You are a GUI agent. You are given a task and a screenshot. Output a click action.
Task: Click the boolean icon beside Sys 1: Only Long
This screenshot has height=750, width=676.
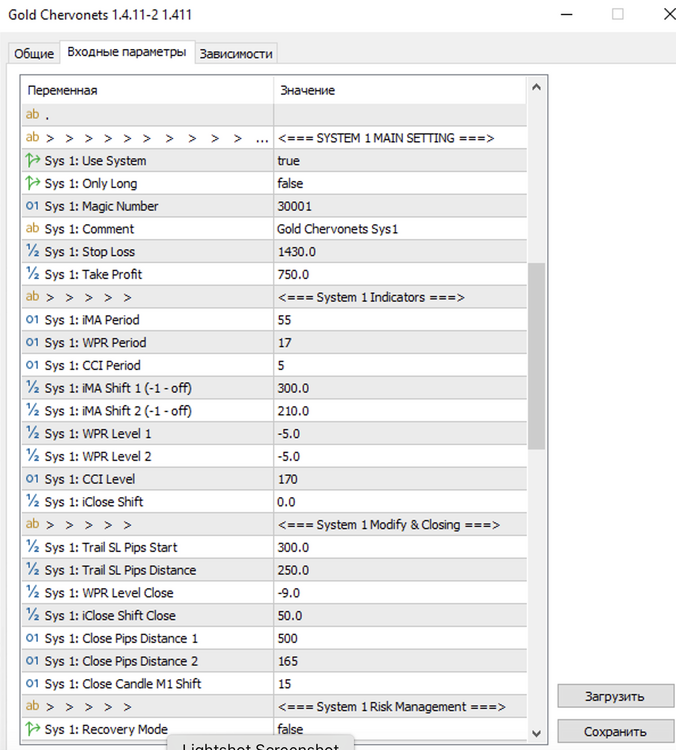33,183
